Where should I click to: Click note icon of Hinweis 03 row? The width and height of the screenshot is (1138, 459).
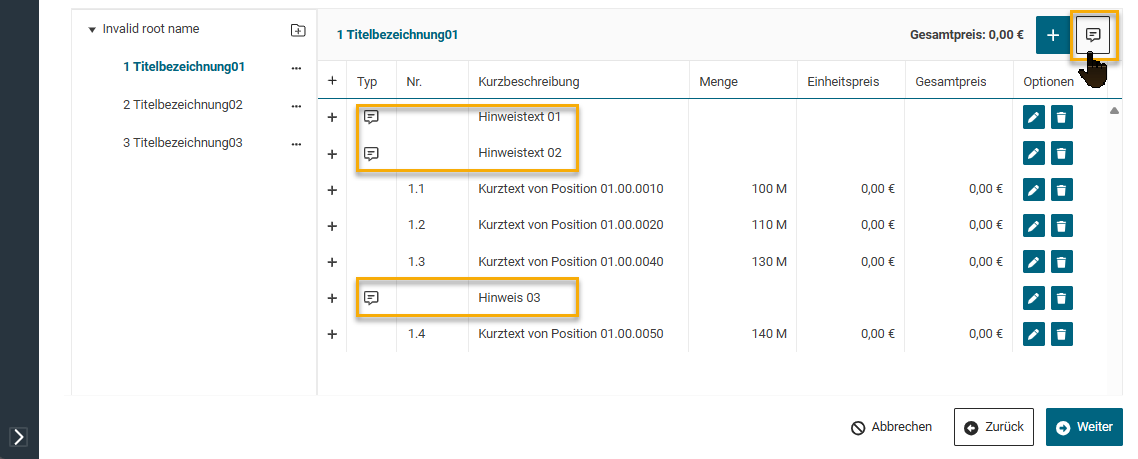[371, 298]
